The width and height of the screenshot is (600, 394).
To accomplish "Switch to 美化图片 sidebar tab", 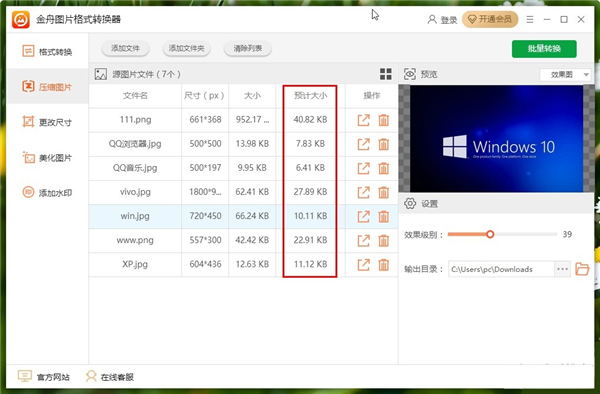I will coord(47,157).
